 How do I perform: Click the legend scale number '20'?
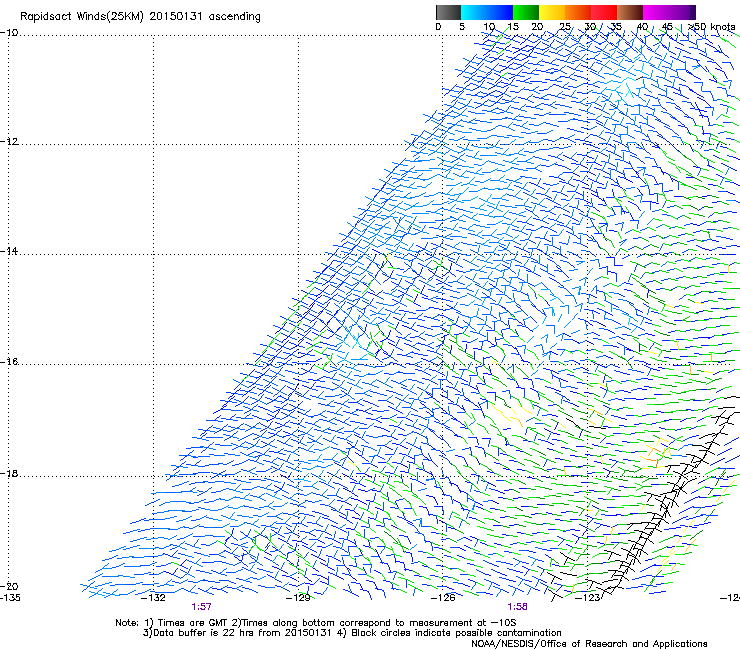537,27
